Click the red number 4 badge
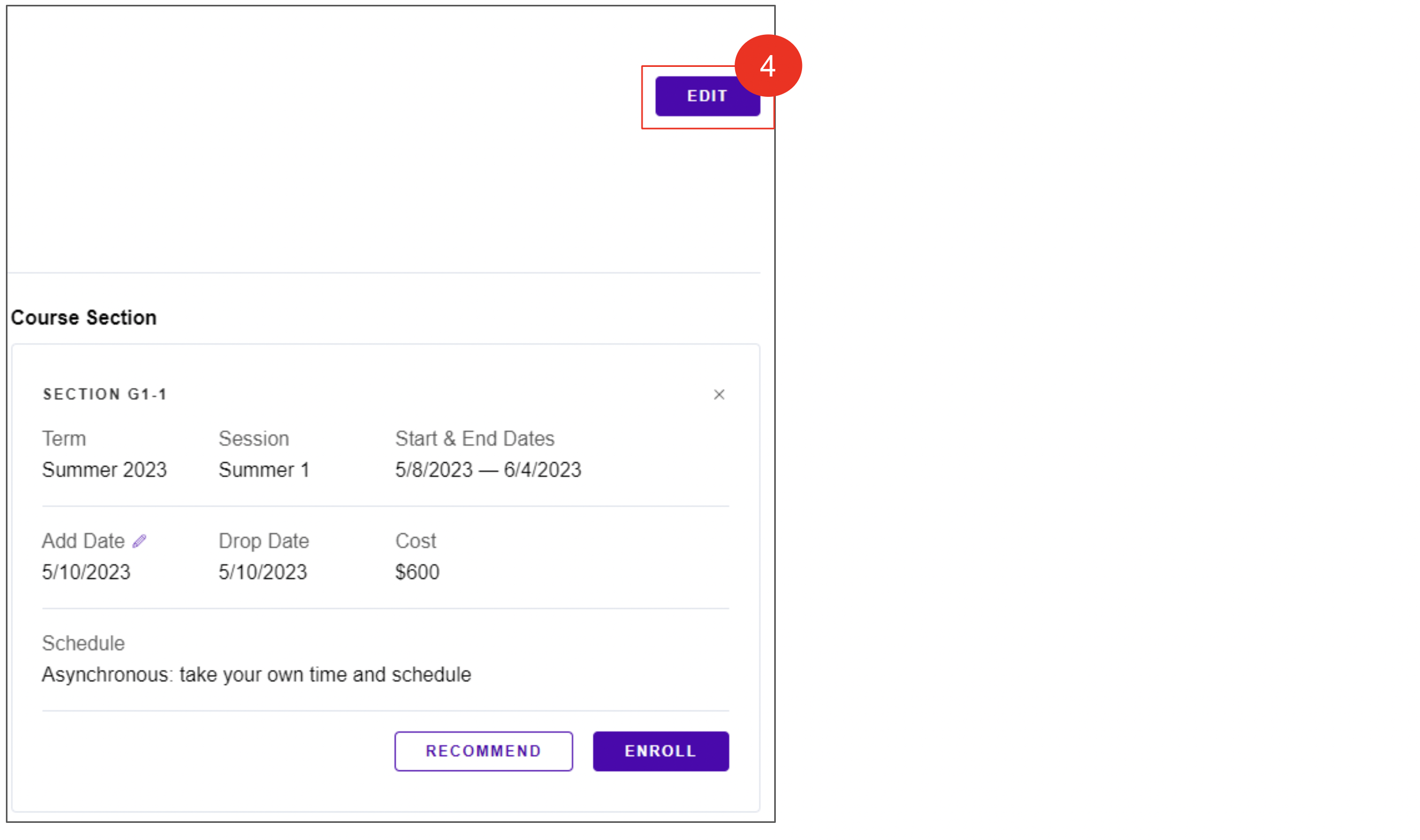The height and width of the screenshot is (840, 1420). [768, 66]
